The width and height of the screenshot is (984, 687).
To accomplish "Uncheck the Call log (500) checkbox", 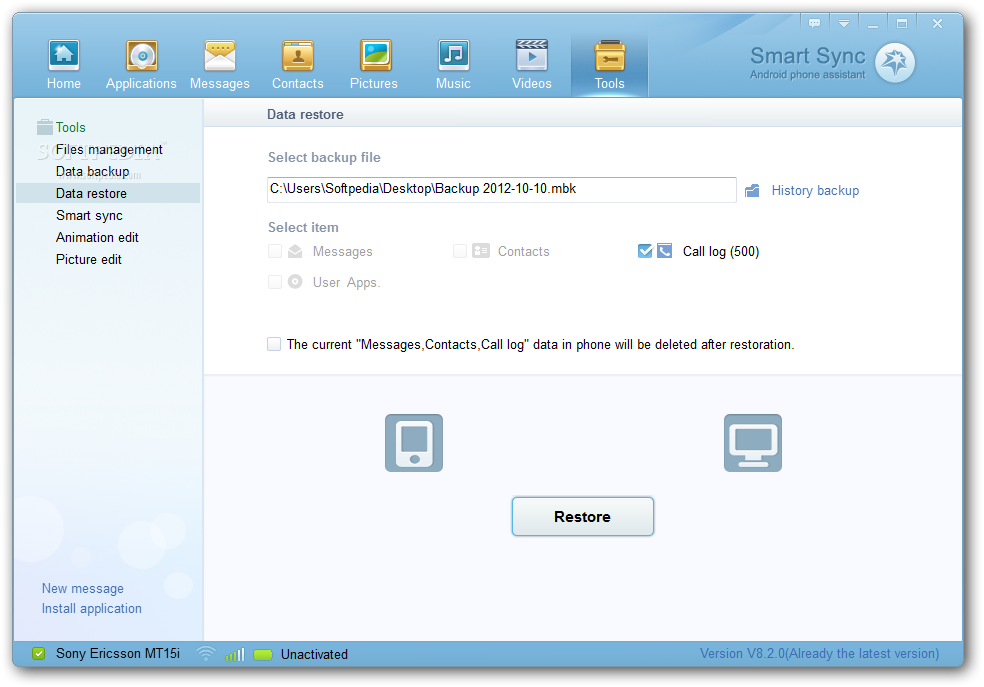I will click(x=644, y=251).
